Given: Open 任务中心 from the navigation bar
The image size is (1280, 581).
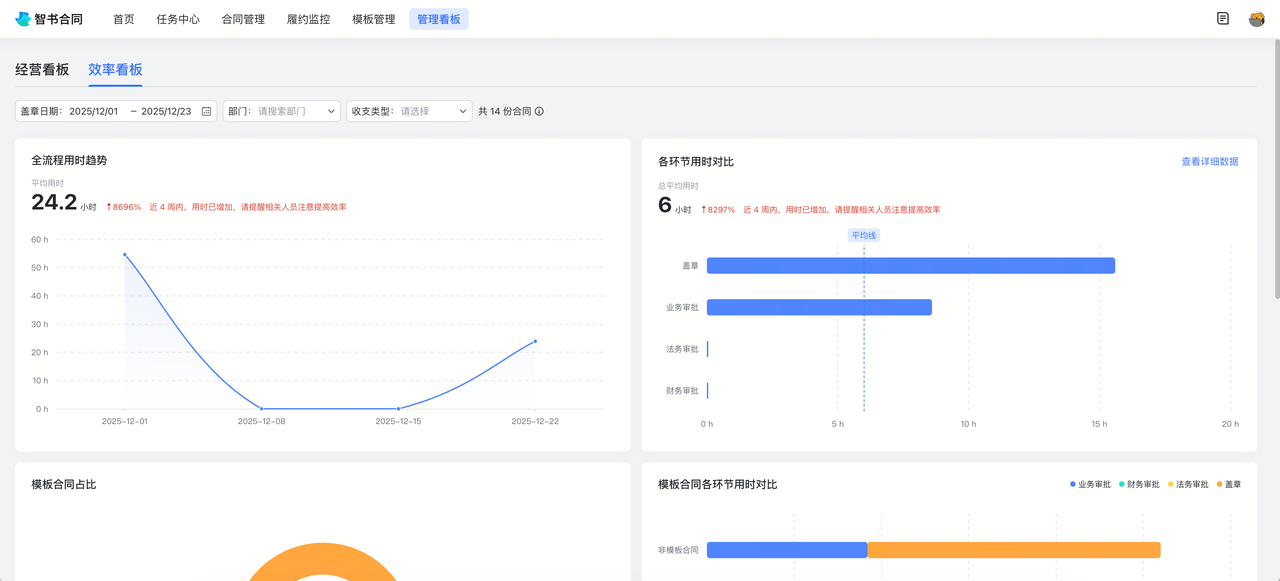Looking at the screenshot, I should click(178, 18).
